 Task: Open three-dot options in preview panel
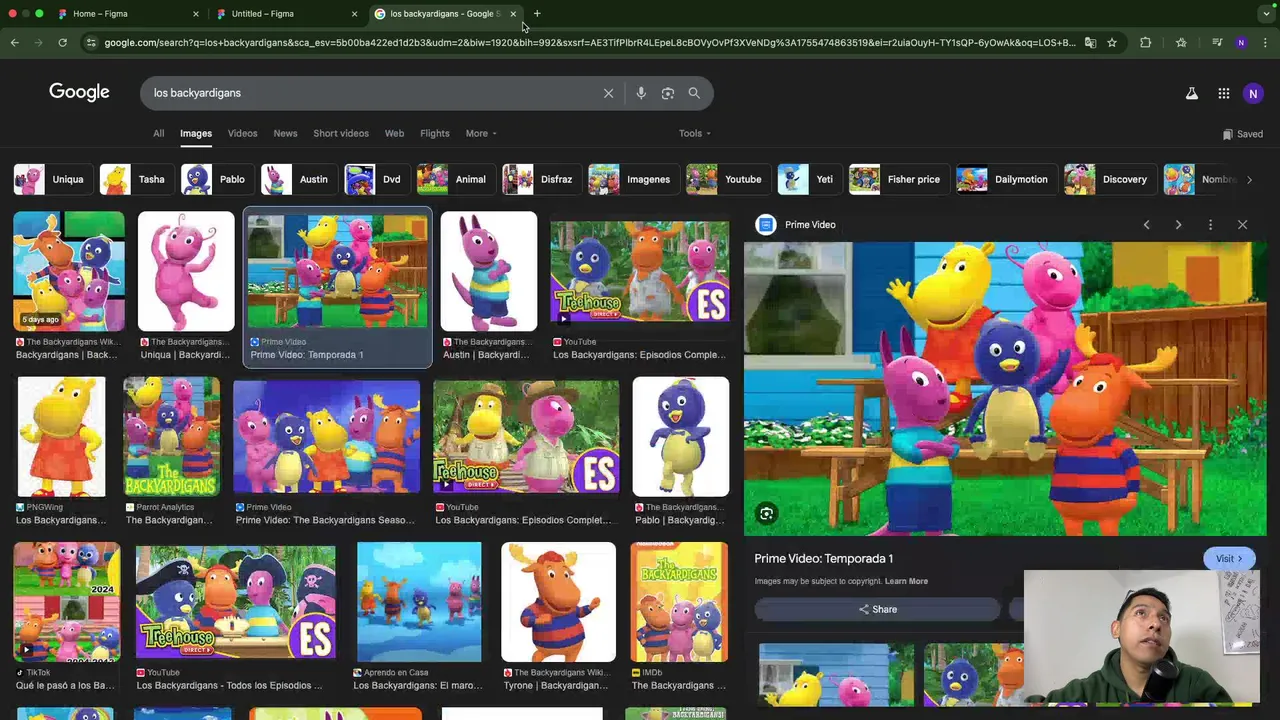point(1210,225)
